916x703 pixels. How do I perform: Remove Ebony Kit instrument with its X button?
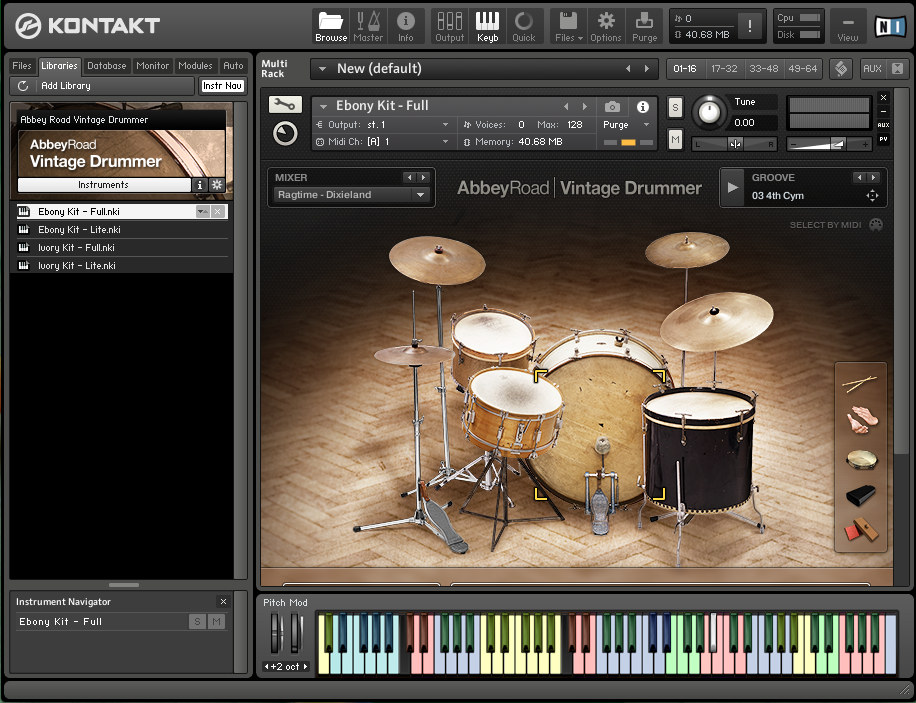coord(883,98)
